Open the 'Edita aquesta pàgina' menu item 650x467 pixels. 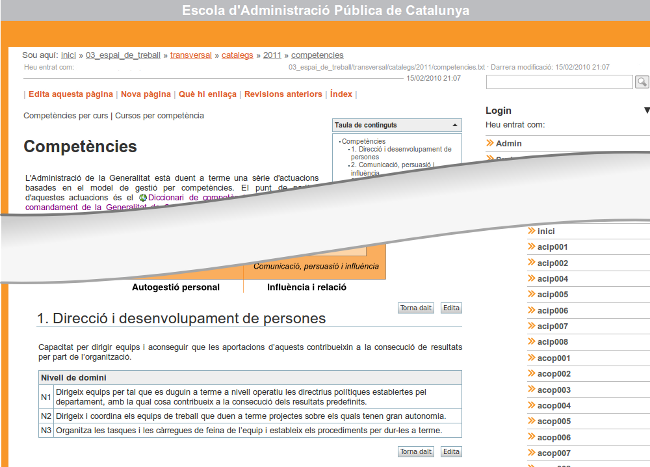click(70, 94)
